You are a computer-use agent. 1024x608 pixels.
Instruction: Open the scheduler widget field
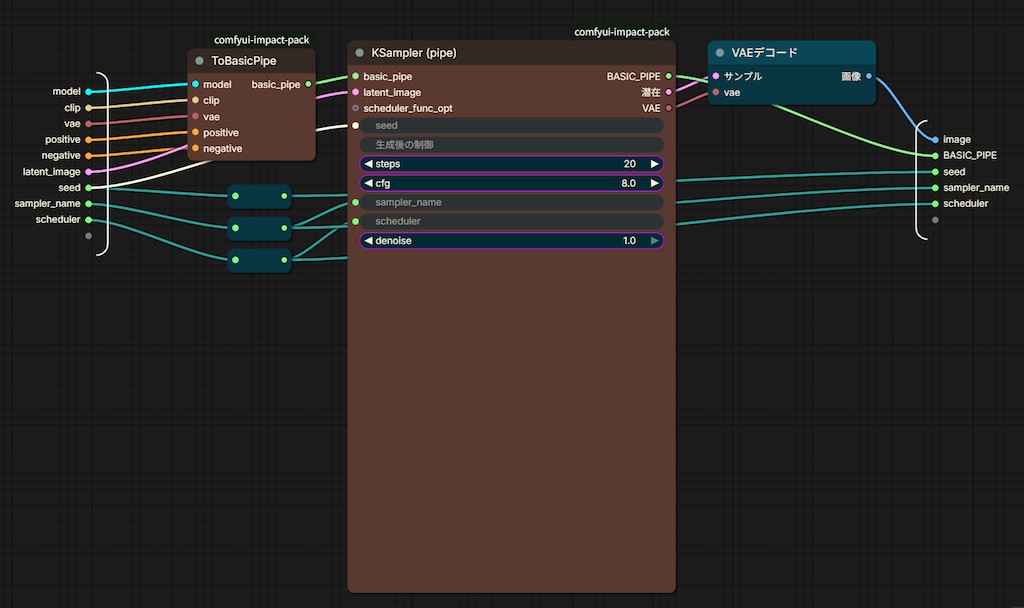point(511,221)
